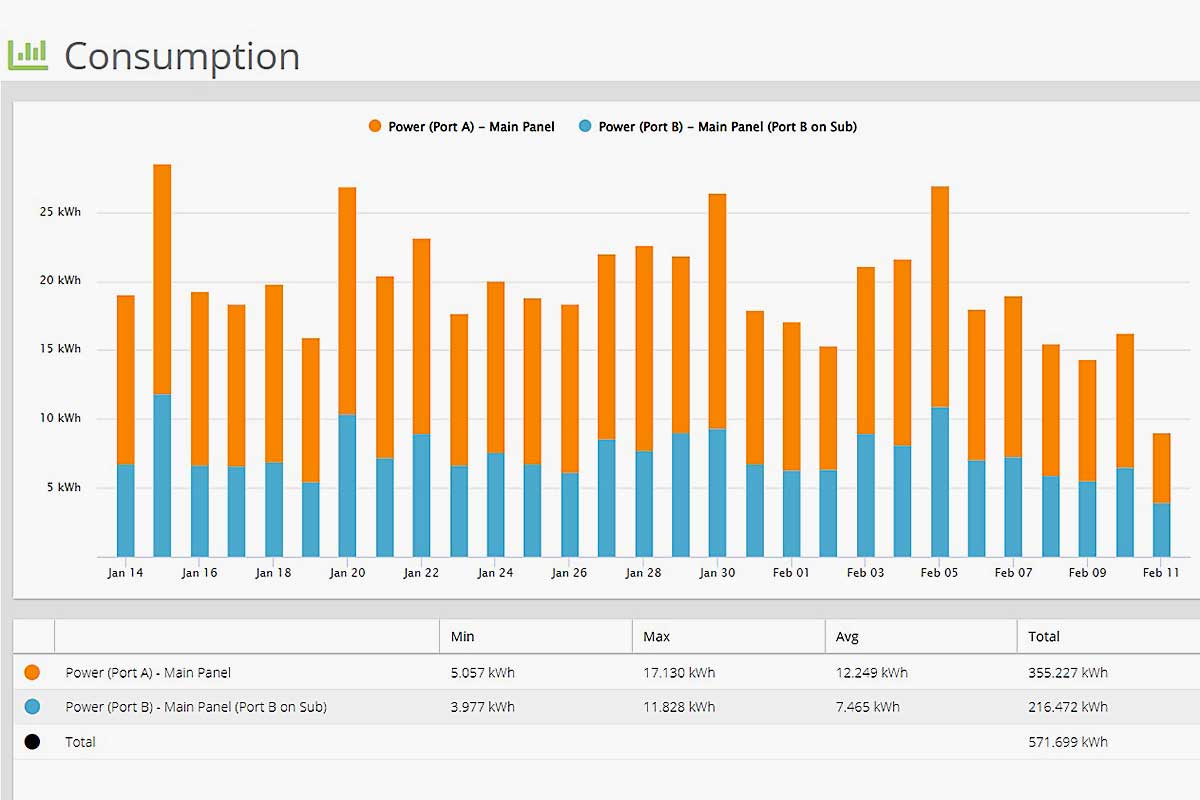Image resolution: width=1200 pixels, height=800 pixels.
Task: Click the black dot in the Total row
Action: pos(33,742)
